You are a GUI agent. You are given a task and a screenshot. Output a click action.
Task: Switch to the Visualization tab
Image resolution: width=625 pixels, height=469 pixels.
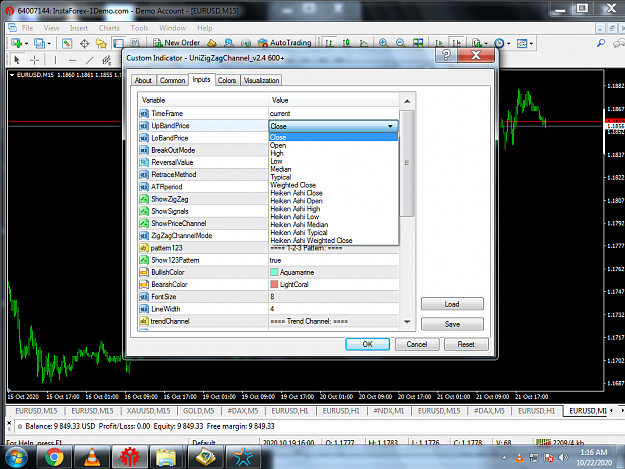click(261, 80)
